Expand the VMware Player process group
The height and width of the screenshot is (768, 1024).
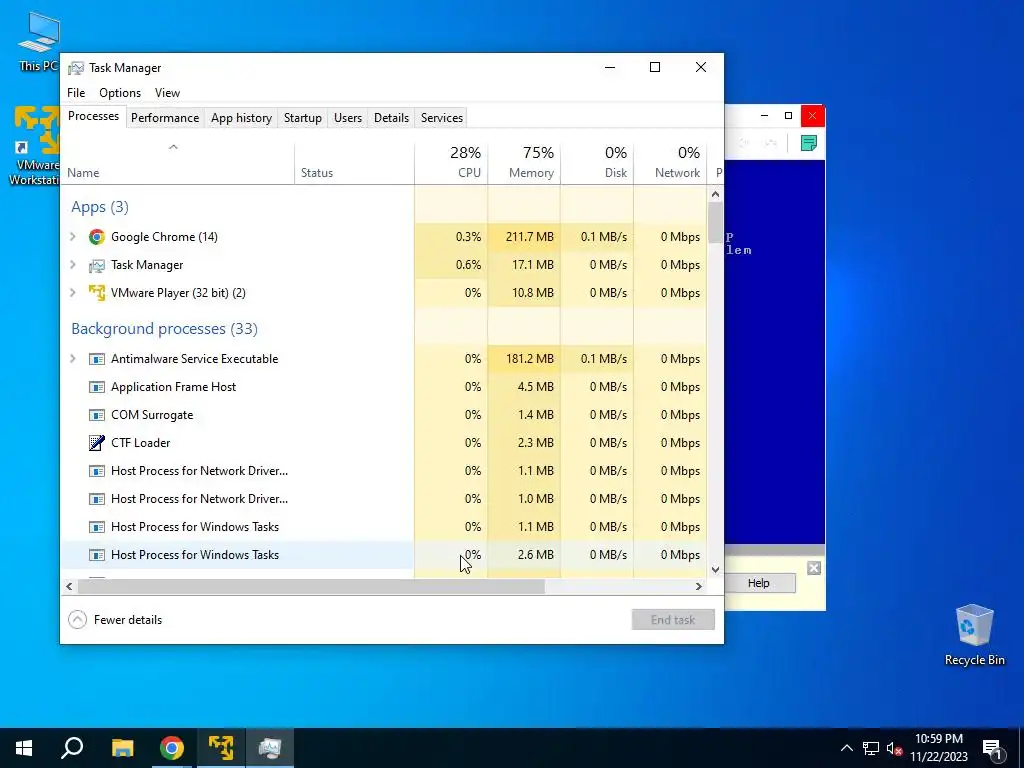72,293
